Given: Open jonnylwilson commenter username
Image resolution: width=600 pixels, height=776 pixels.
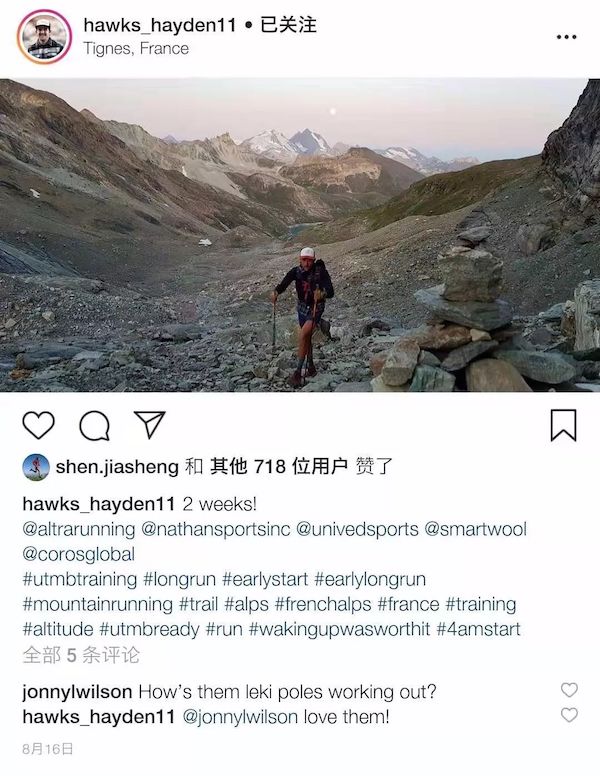Looking at the screenshot, I should [77, 691].
